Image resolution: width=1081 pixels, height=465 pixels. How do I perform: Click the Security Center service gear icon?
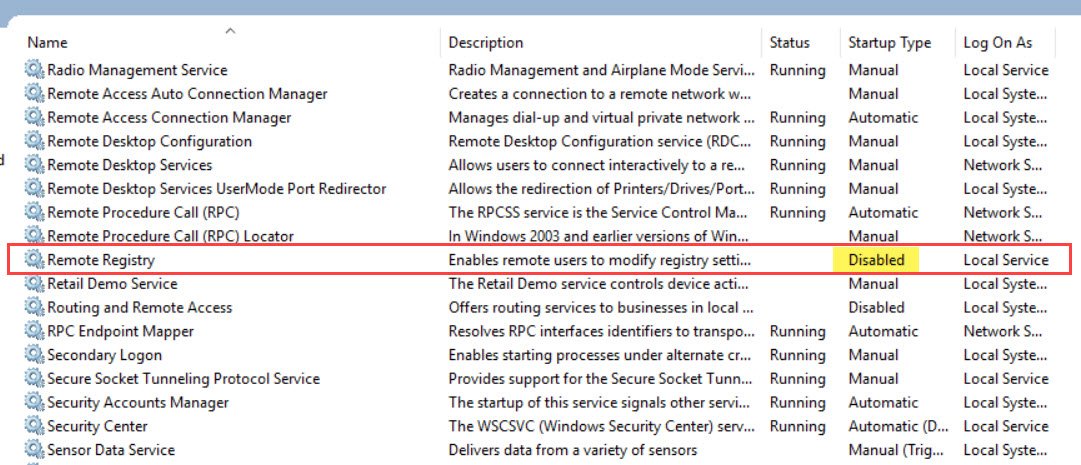click(34, 426)
